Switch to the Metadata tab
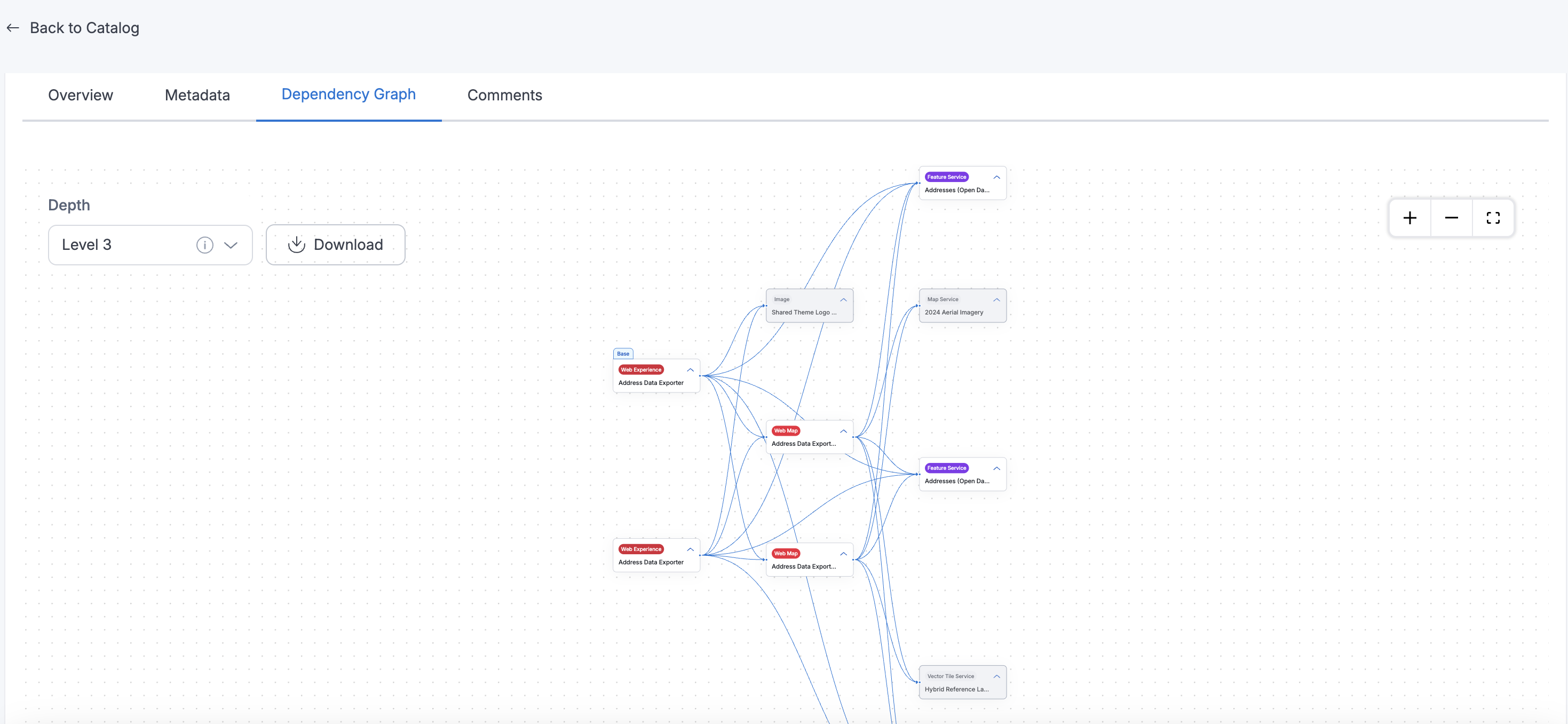 pyautogui.click(x=196, y=95)
